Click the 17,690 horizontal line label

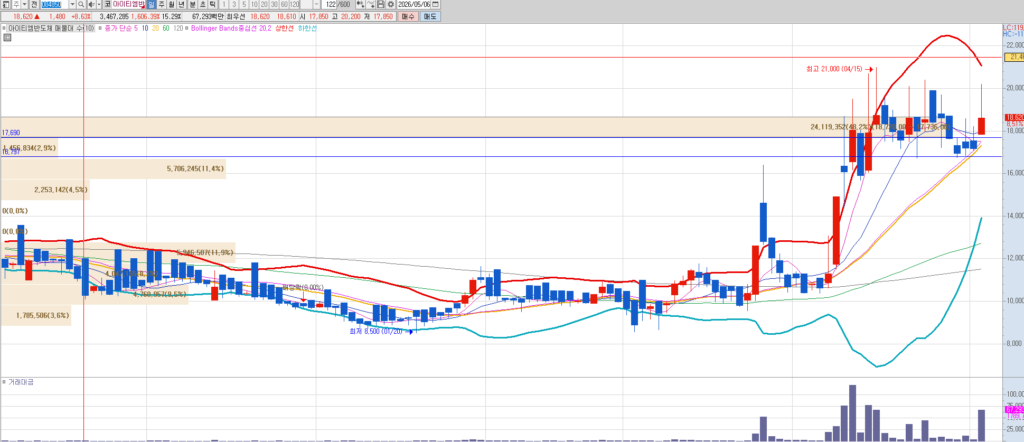click(x=10, y=132)
